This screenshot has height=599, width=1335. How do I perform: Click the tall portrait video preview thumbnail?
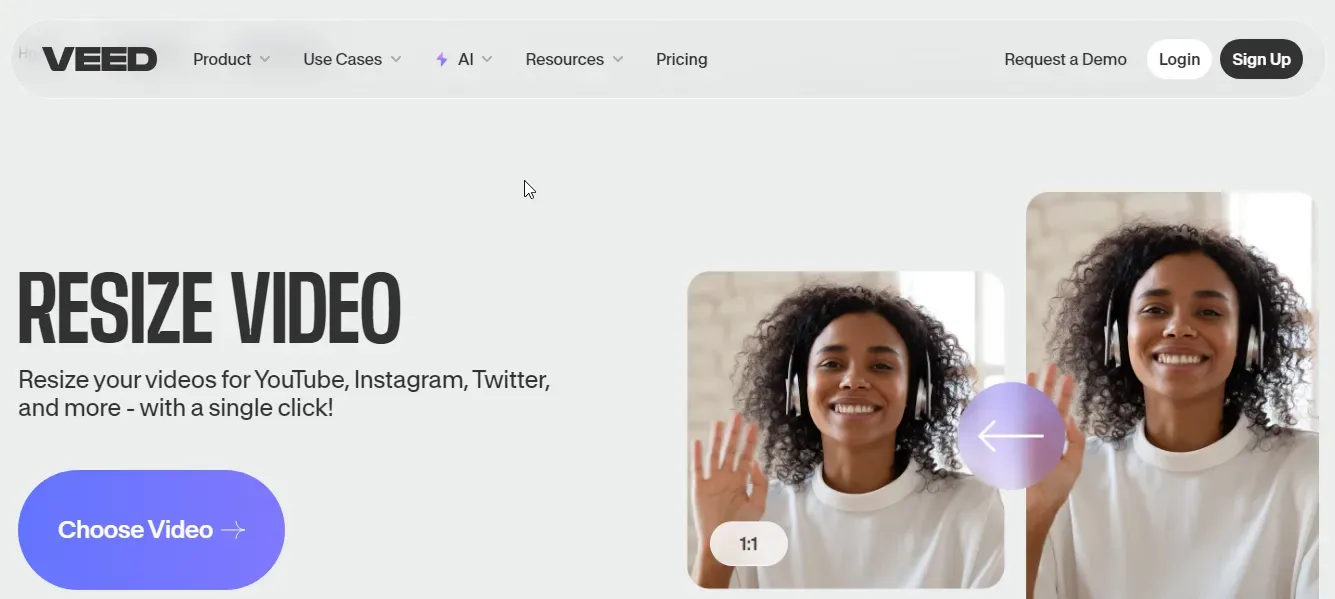click(1172, 396)
